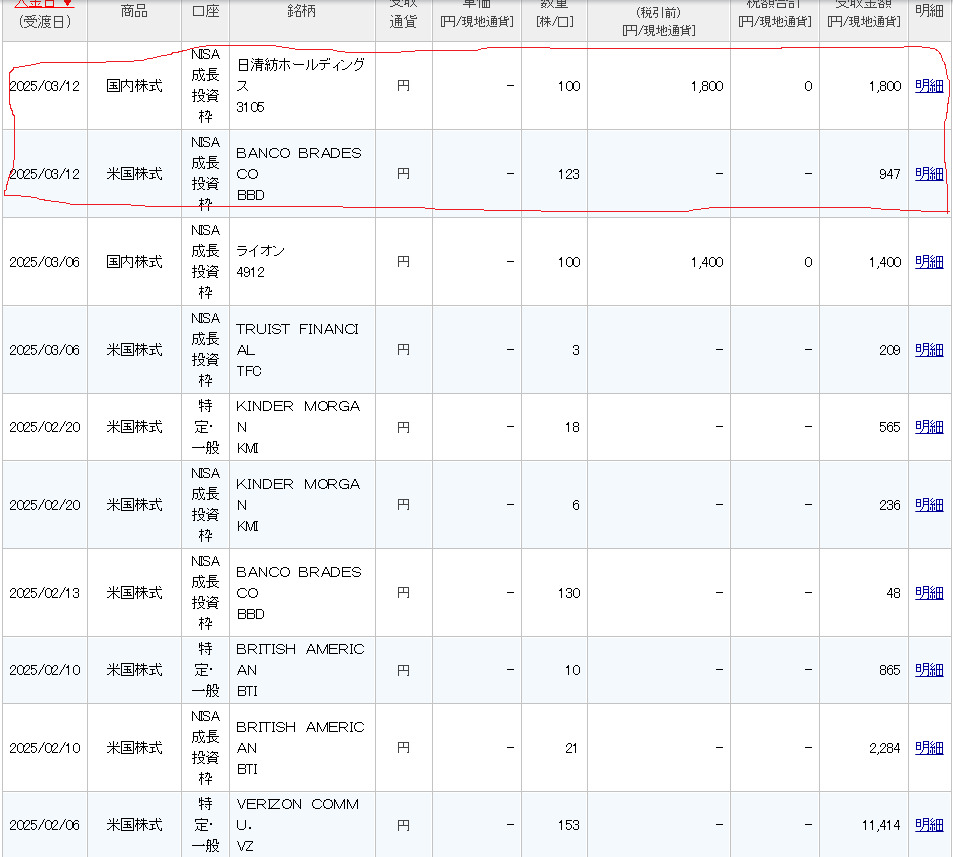Click date 2025/03/06 in TRUIST row

[x=44, y=350]
